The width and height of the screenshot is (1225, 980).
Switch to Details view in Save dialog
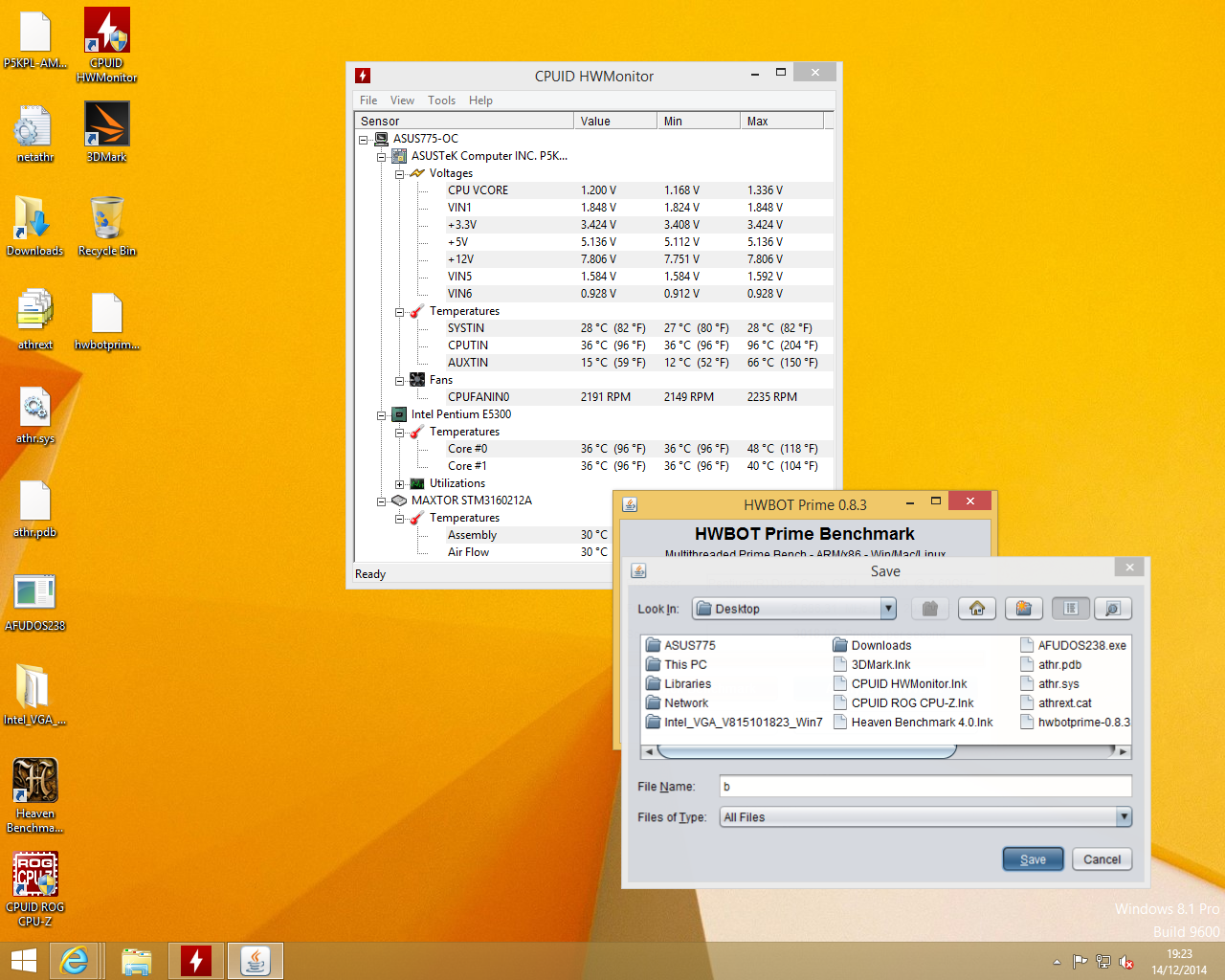click(1113, 609)
